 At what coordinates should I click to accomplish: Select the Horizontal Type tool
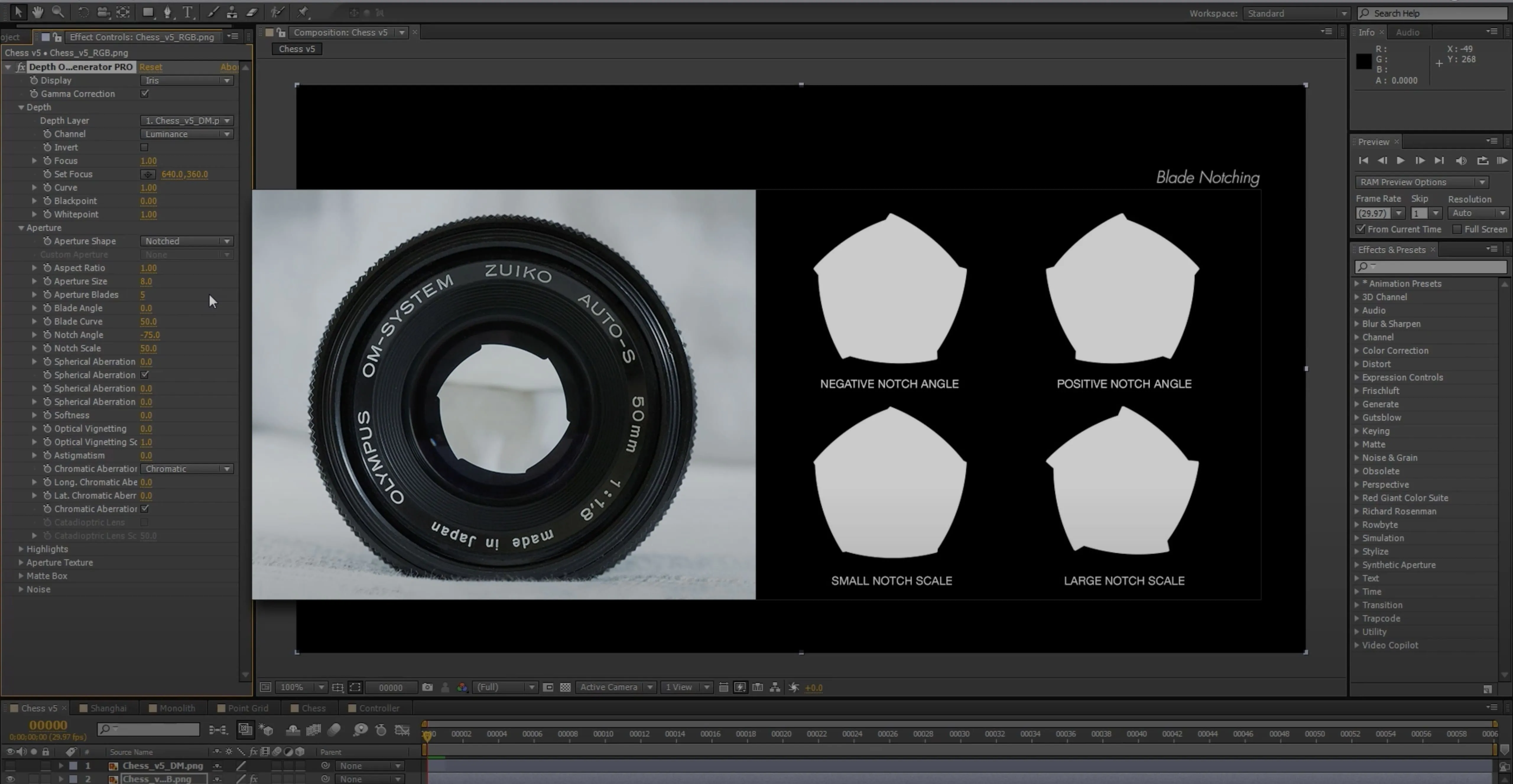(187, 12)
